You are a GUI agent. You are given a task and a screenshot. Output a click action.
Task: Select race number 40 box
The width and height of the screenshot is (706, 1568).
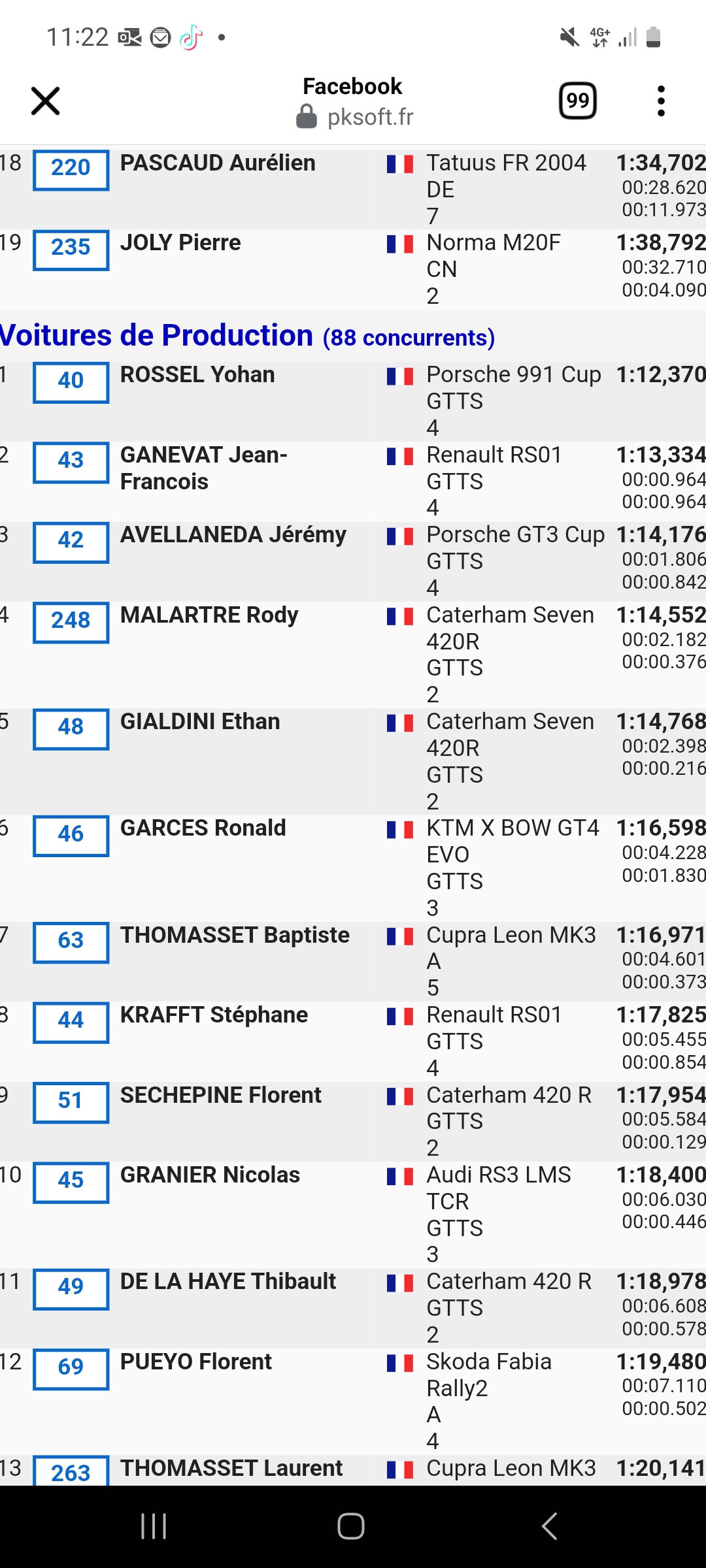pyautogui.click(x=71, y=382)
